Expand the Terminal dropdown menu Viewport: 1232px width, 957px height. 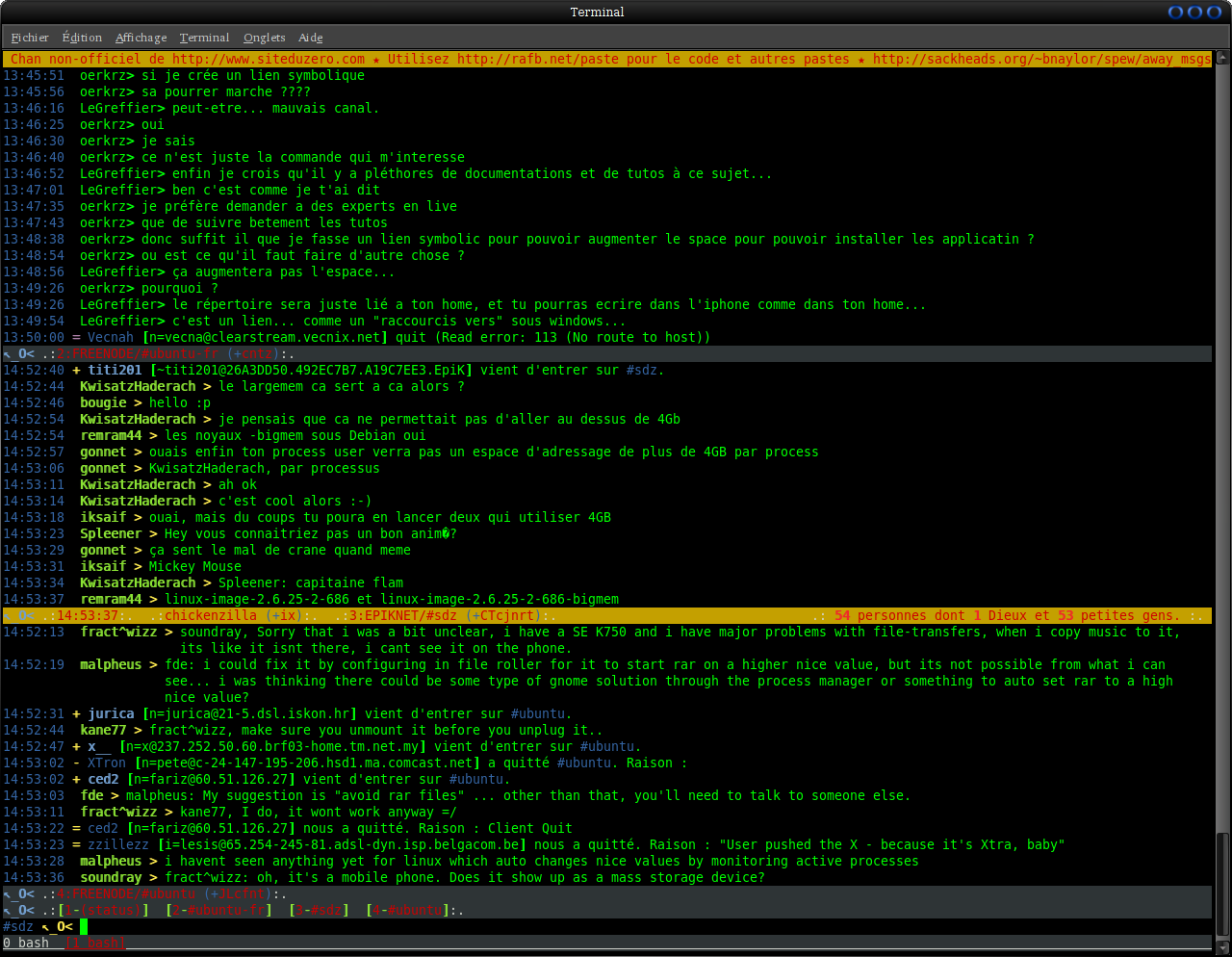[204, 38]
